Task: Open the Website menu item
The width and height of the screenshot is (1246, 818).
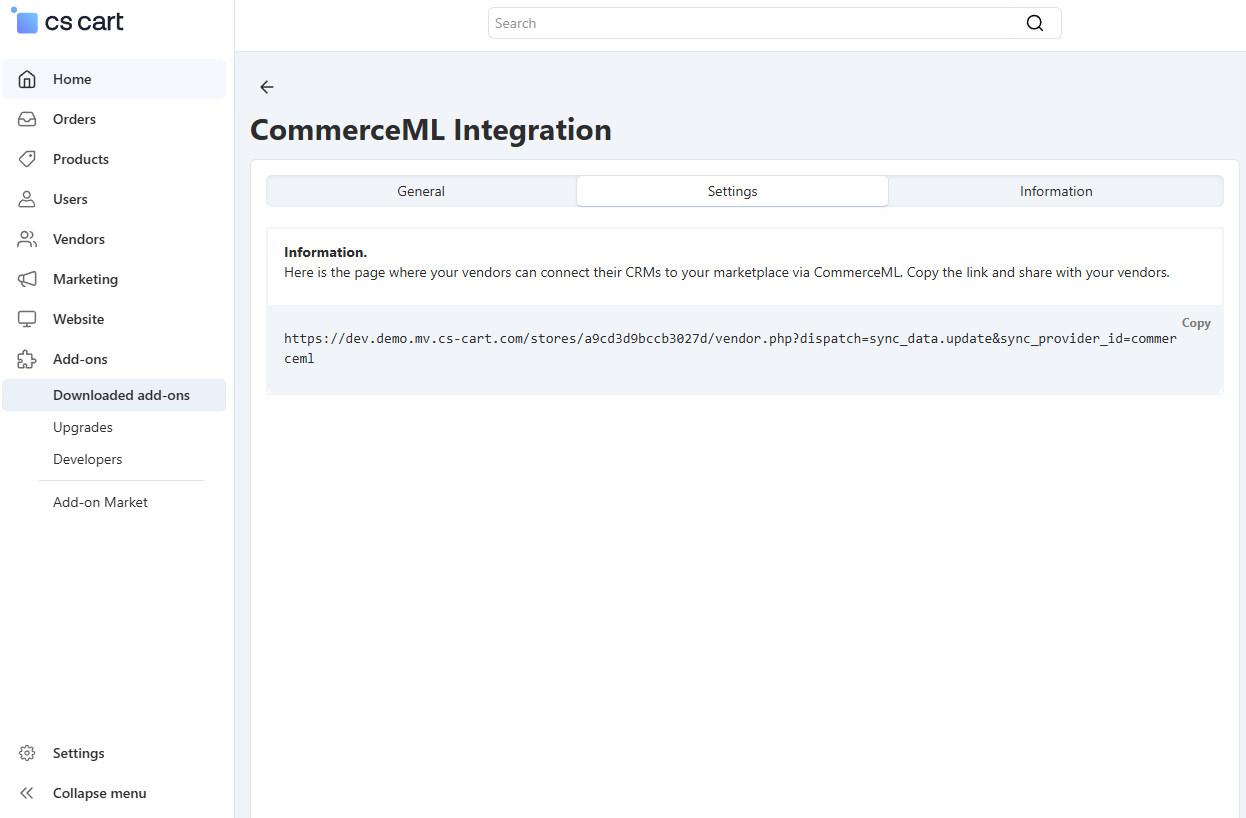Action: point(114,319)
